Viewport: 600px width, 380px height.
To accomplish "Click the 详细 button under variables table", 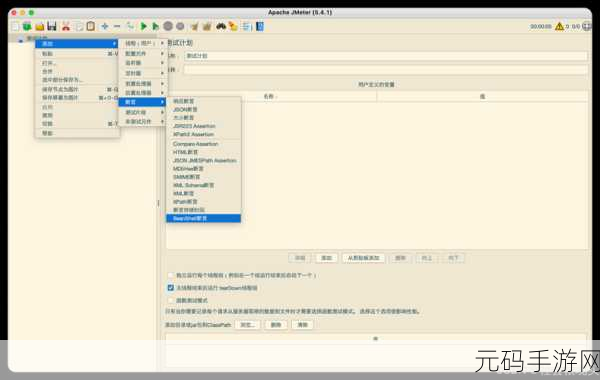I will tap(300, 258).
